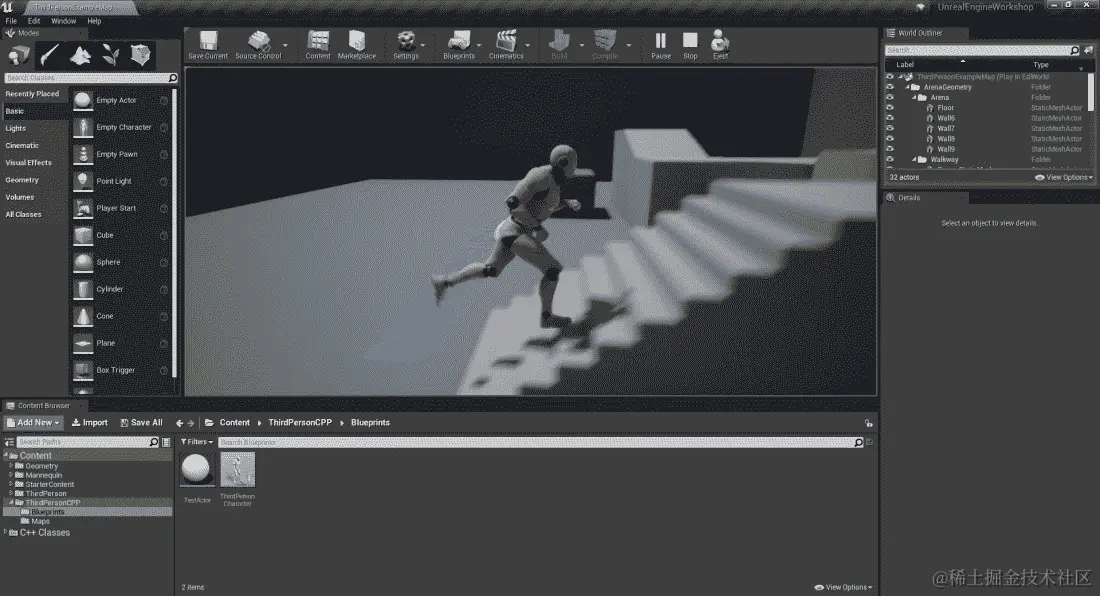Select the Cone shape icon

click(83, 317)
